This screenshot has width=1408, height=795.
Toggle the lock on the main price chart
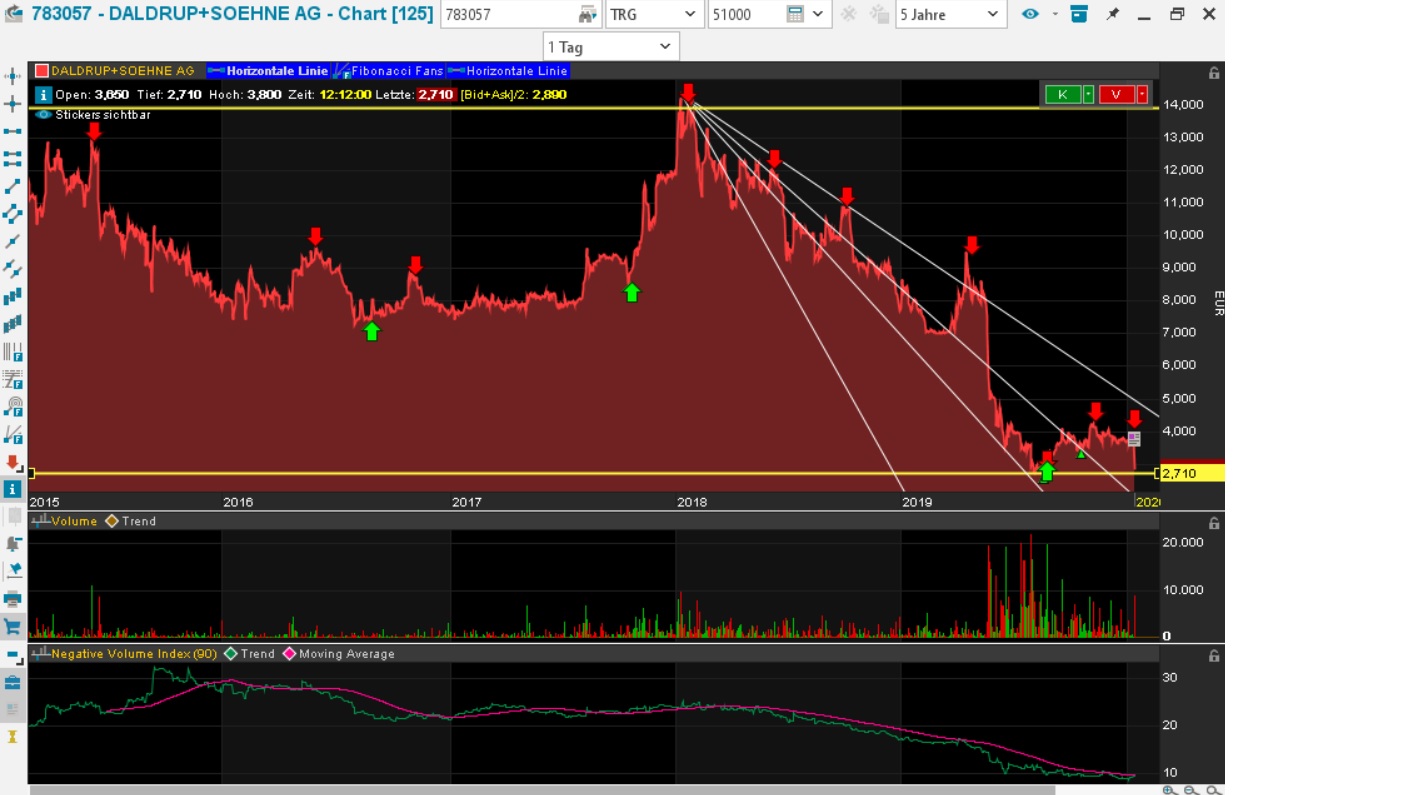click(1213, 73)
